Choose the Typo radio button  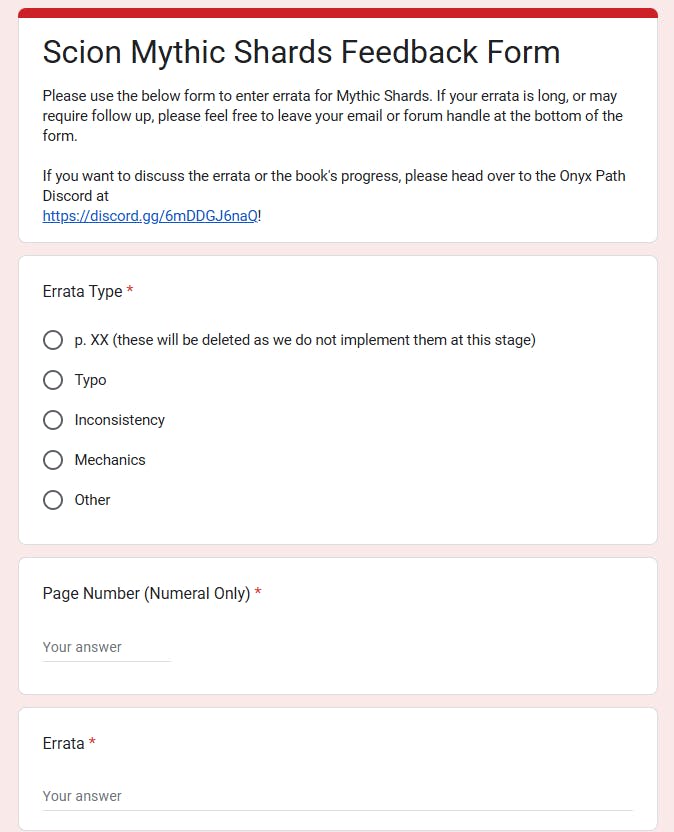coord(53,380)
